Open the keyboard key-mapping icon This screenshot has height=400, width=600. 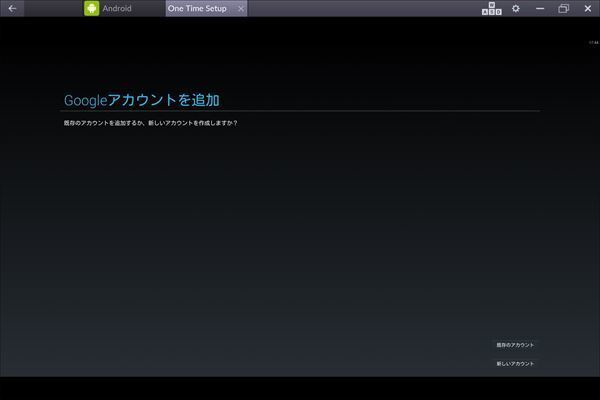(x=492, y=8)
